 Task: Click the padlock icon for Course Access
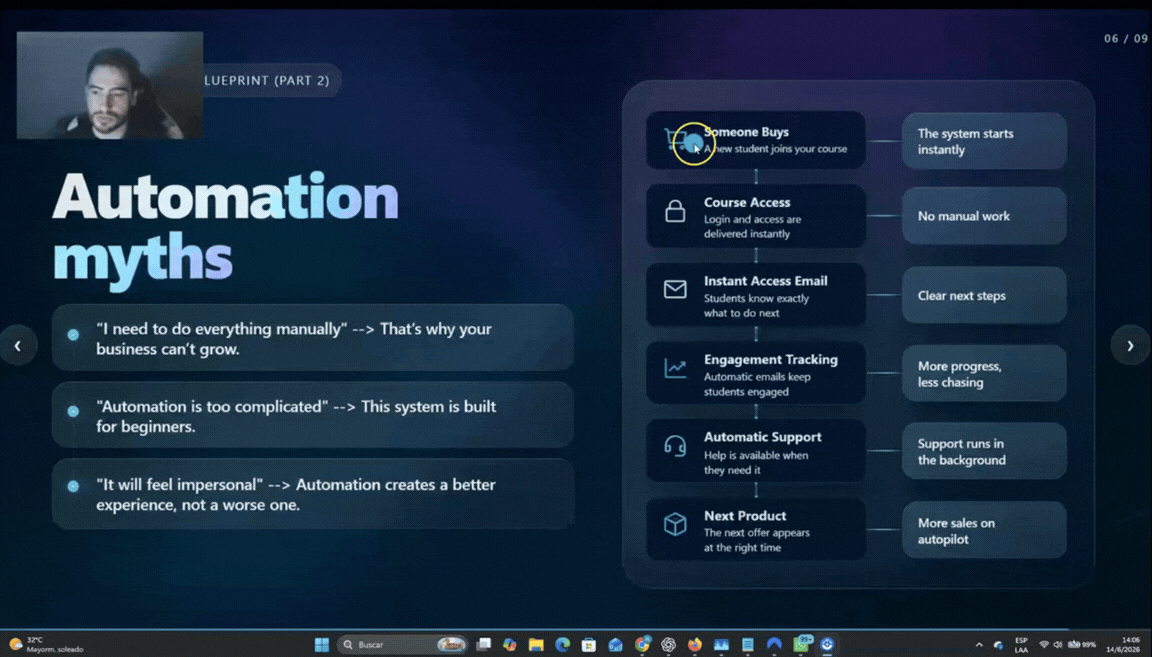(675, 211)
